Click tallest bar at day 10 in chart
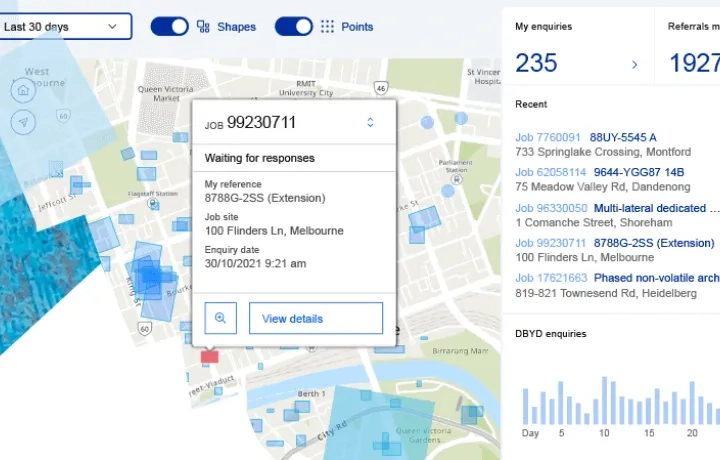The height and width of the screenshot is (460, 720). click(x=604, y=400)
